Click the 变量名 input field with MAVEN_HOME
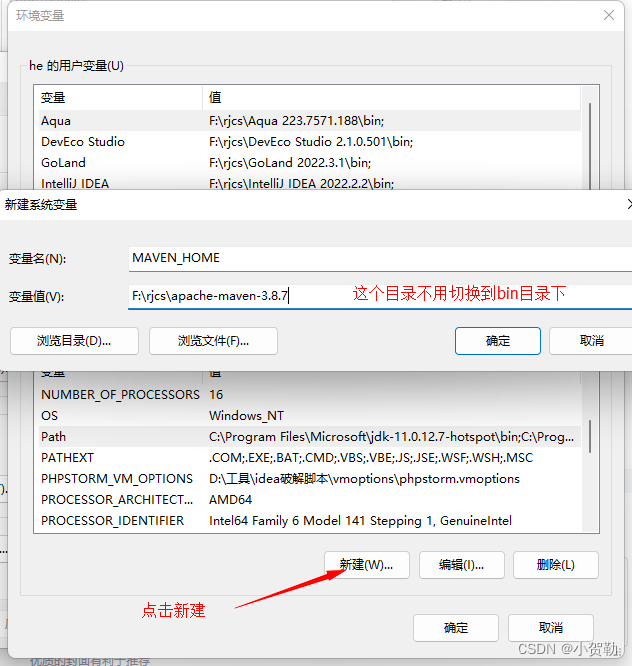This screenshot has width=632, height=666. 380,258
